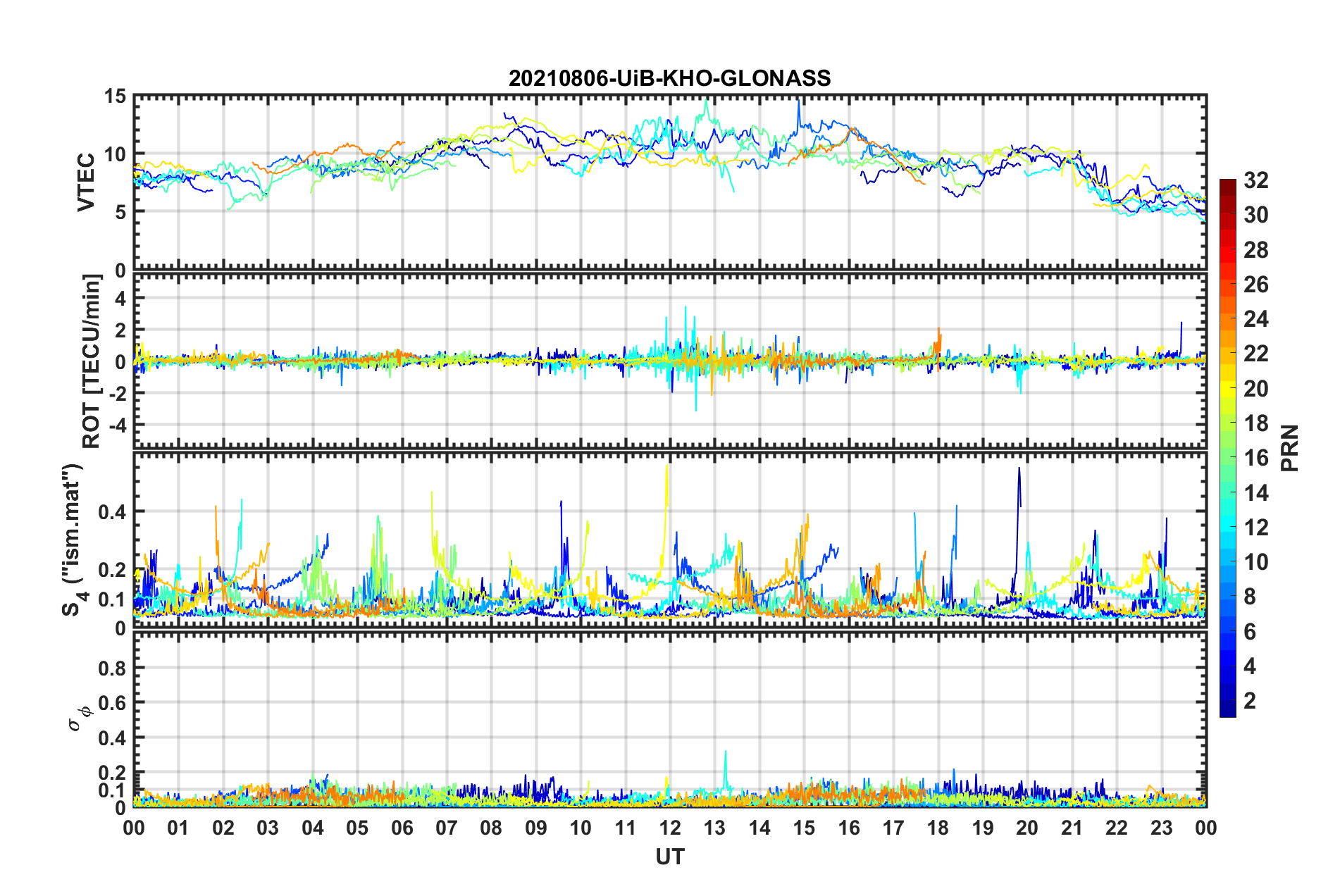Click the ROT [TECU/min] axis label
Viewport: 1340px width, 896px height.
(x=92, y=361)
